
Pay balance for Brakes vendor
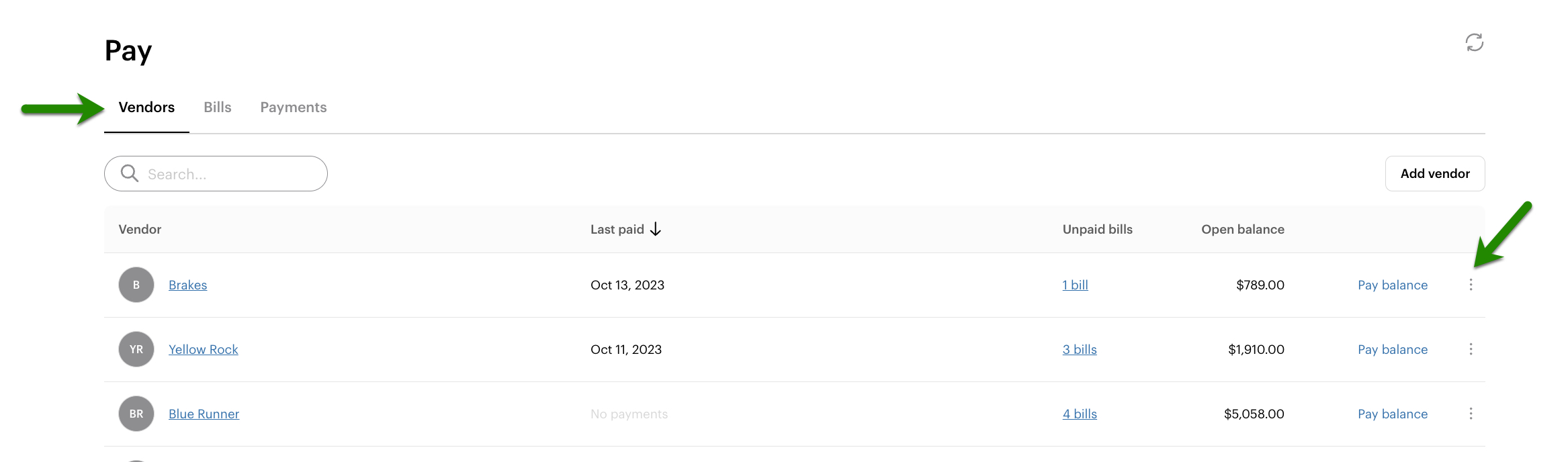[1392, 285]
